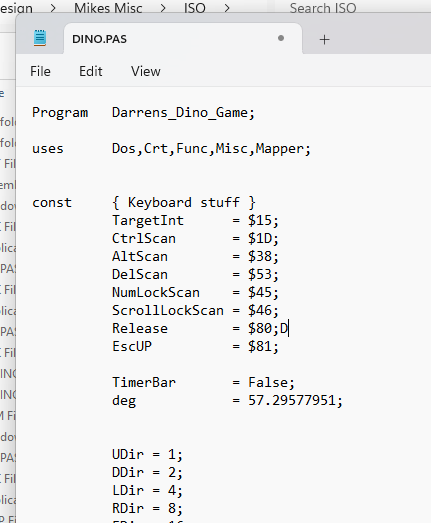
Task: Expand chevron between Mikes Misc and ISO
Action: [163, 8]
